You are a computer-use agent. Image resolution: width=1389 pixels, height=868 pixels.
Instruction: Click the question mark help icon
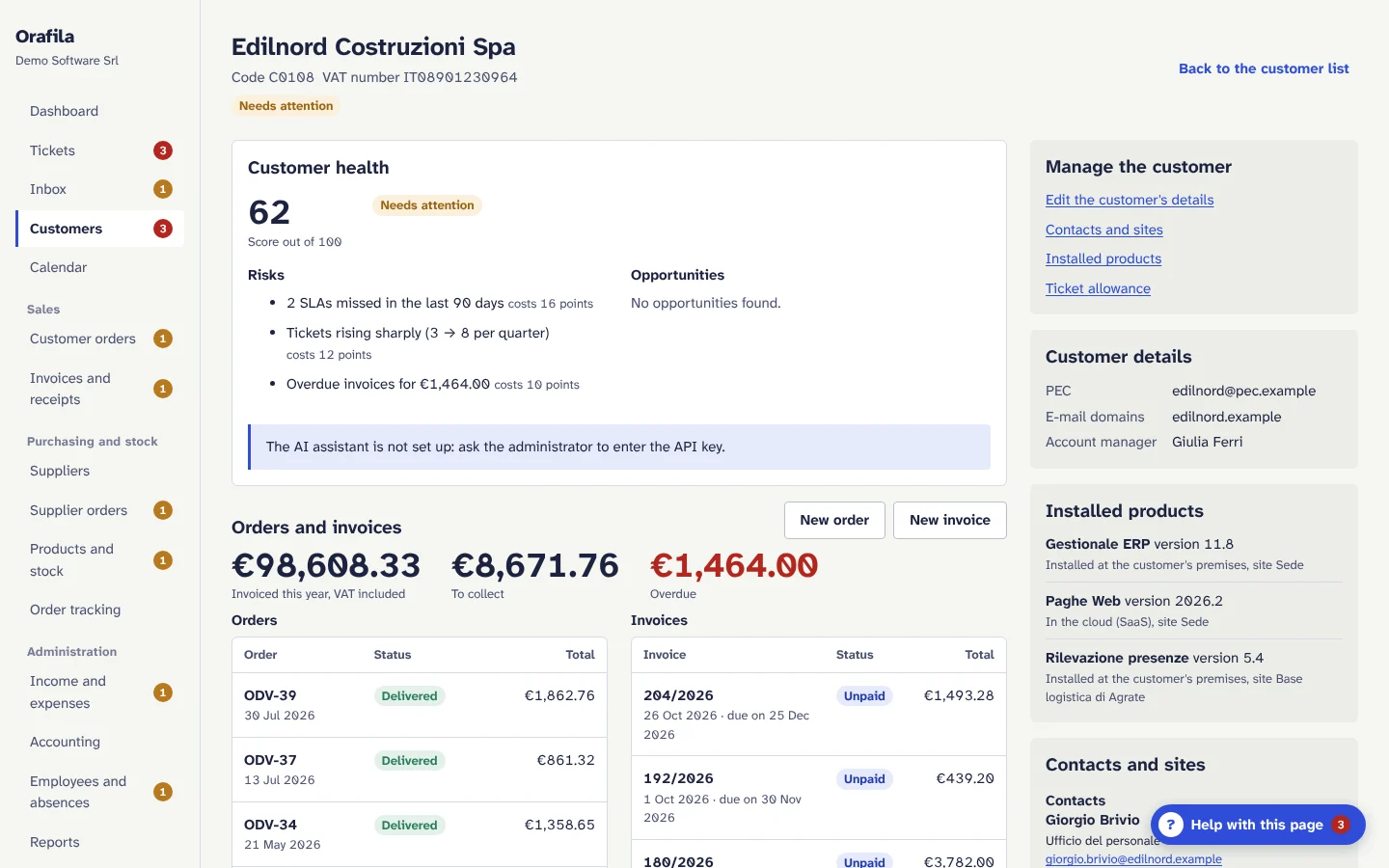pyautogui.click(x=1170, y=825)
